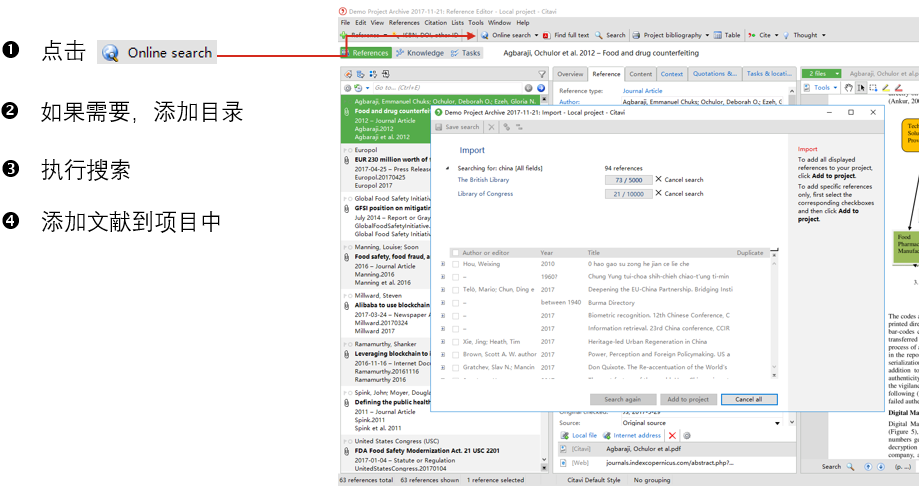Click the Journal Article reference type link
919x491 pixels.
click(x=642, y=91)
